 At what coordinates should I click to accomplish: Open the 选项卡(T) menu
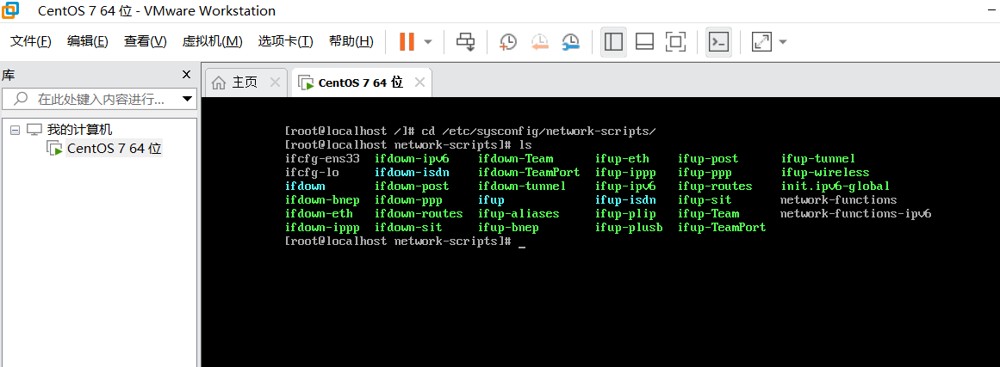(x=285, y=41)
